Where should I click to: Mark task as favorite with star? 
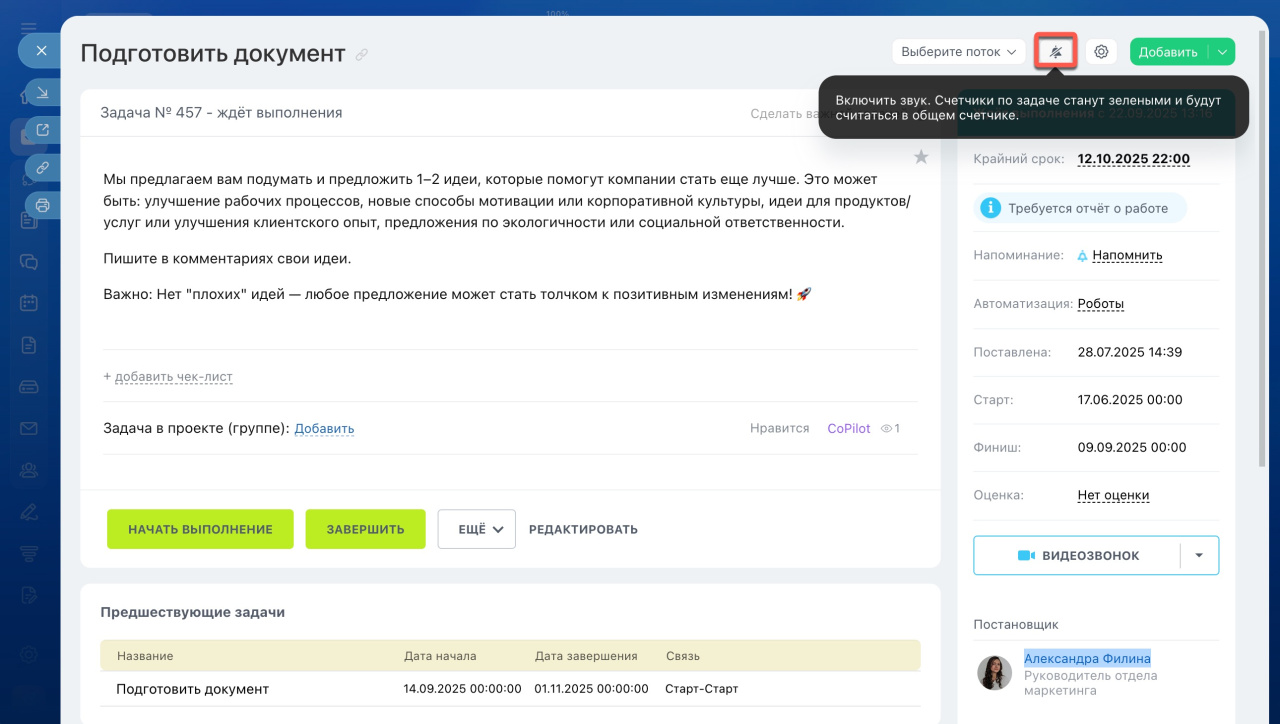[x=921, y=157]
